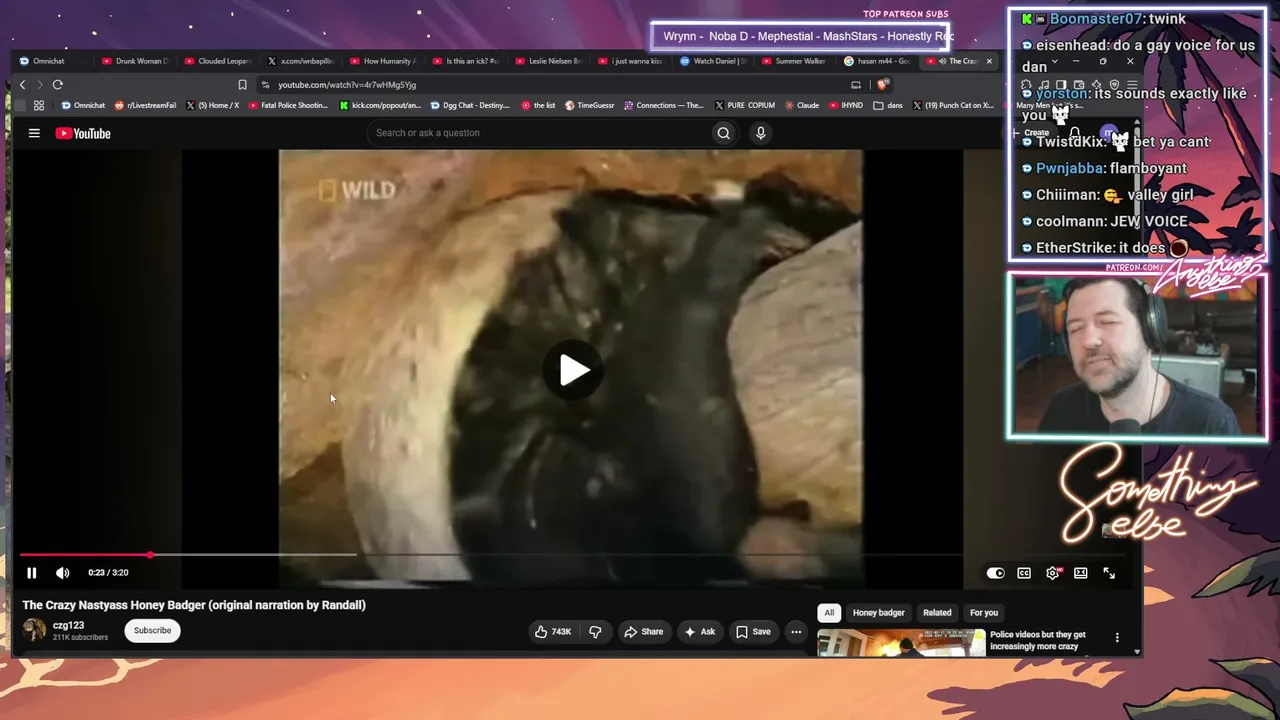
Task: Open the player settings gear
Action: (x=1052, y=573)
